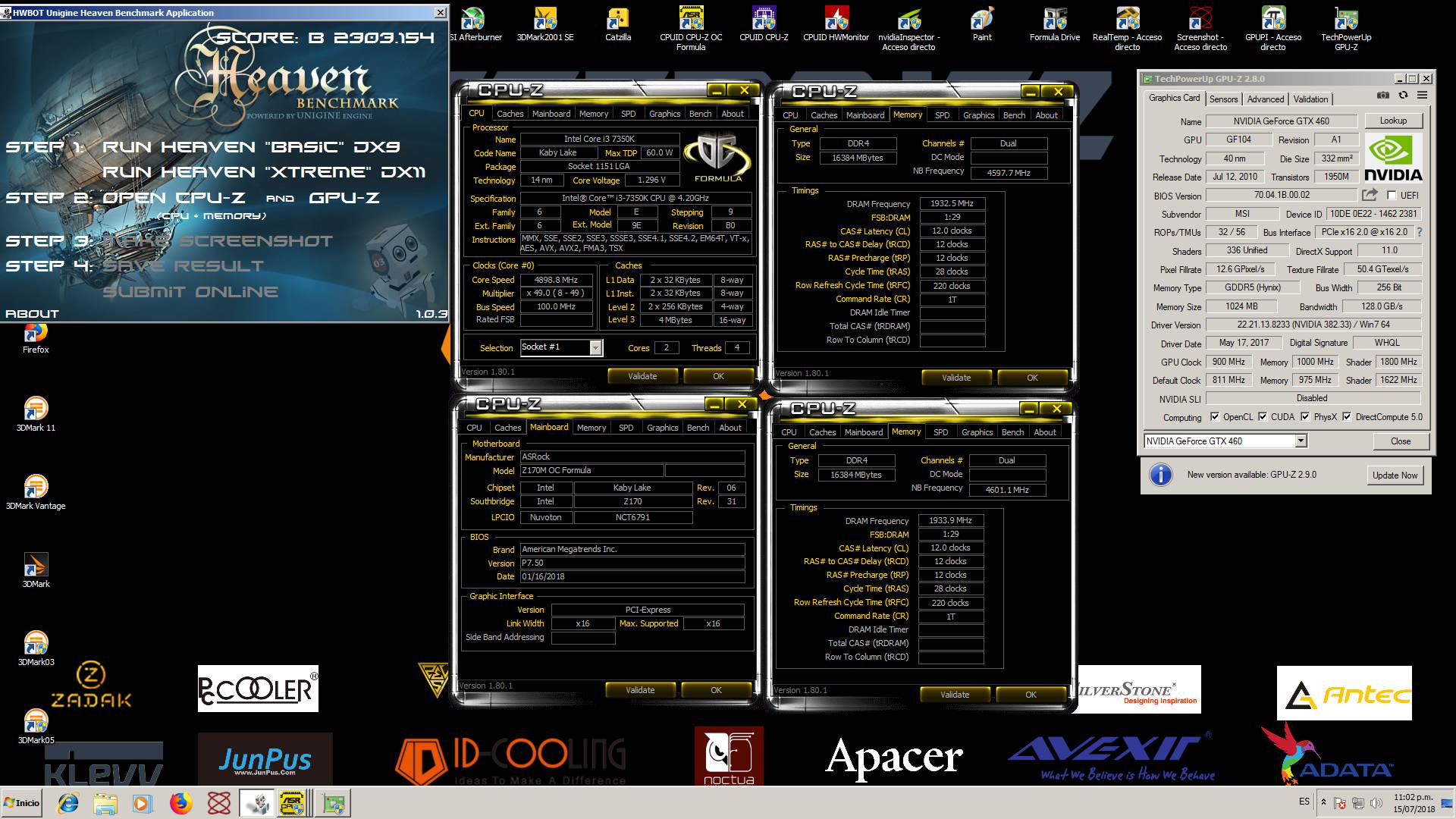
Task: Open GPU-Z hamburger menu icon
Action: pos(1422,96)
